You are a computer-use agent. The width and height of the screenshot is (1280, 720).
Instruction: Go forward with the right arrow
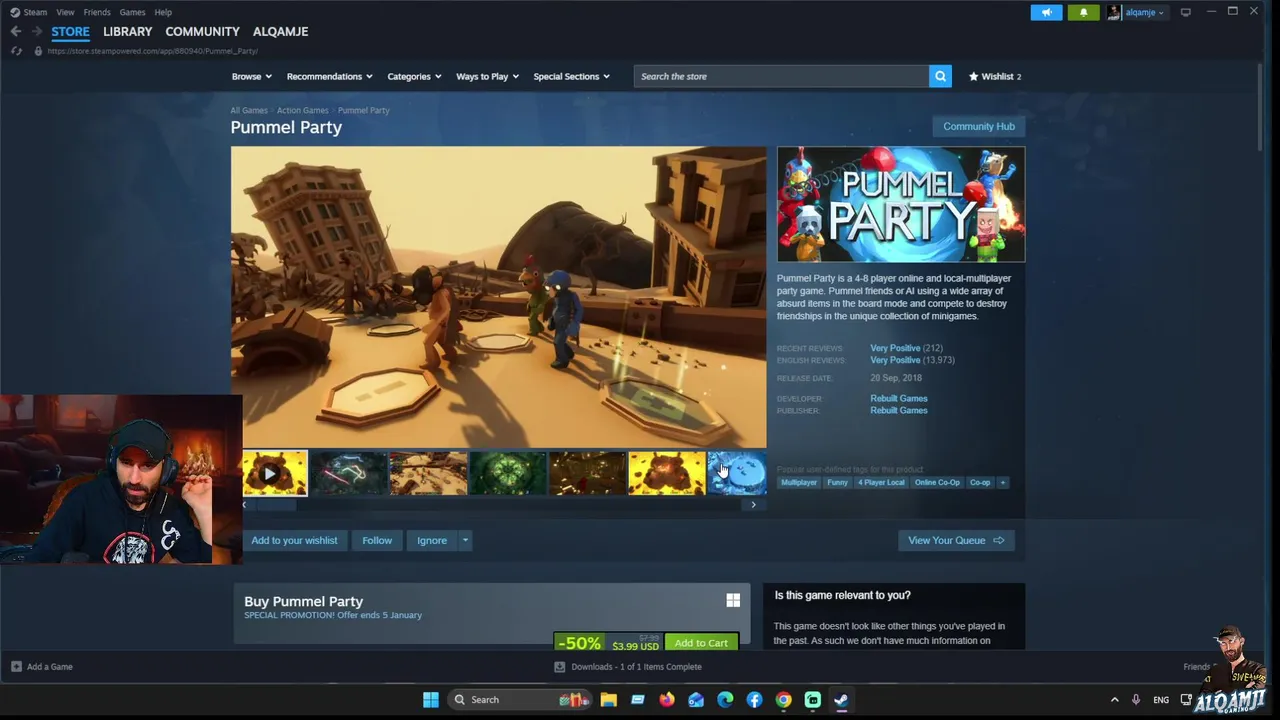37,31
